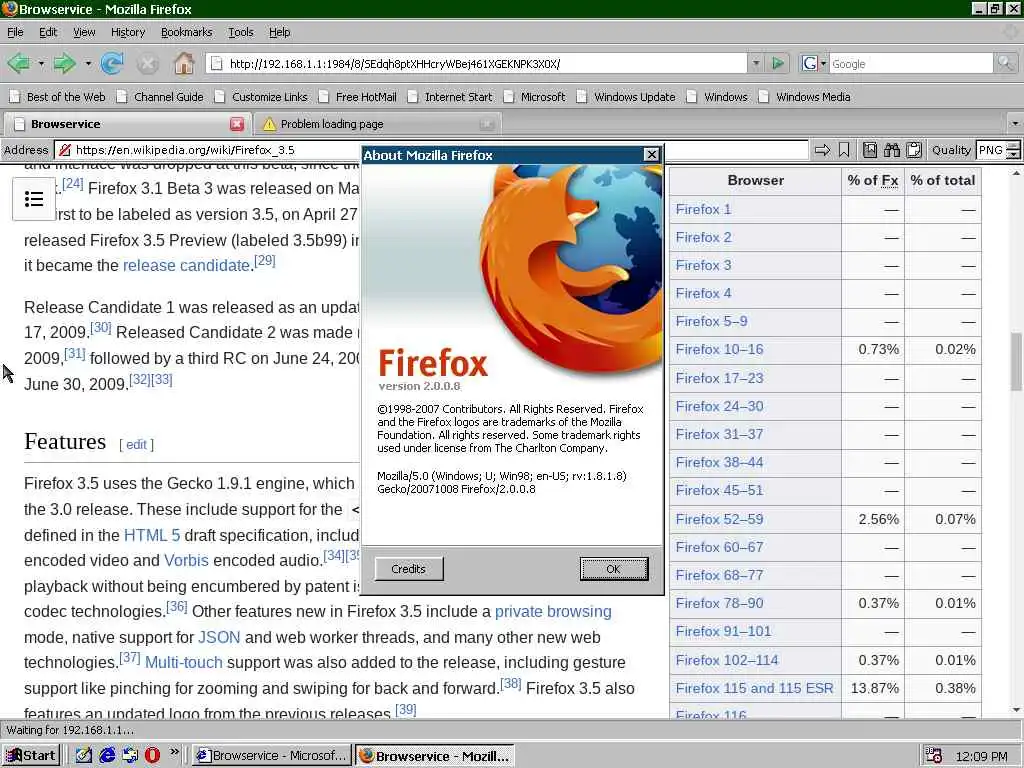This screenshot has width=1024, height=768.
Task: Open Find with the binoculars icon
Action: point(892,150)
